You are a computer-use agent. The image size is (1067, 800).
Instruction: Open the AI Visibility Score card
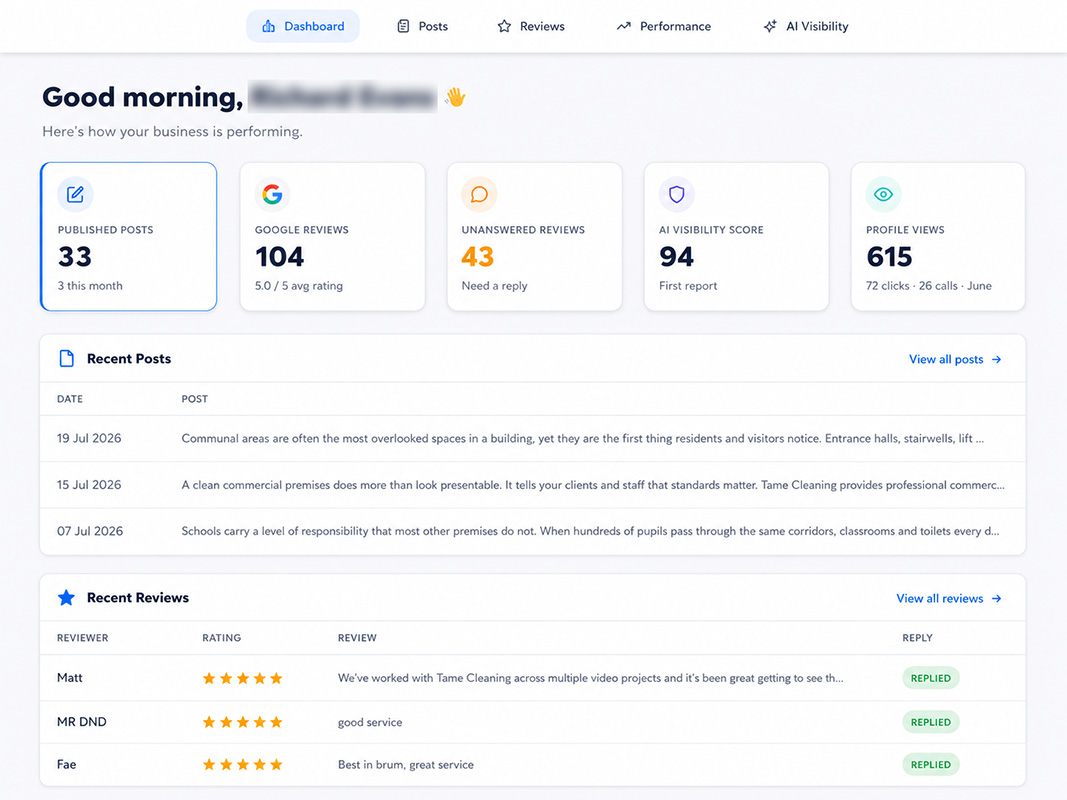click(x=736, y=236)
